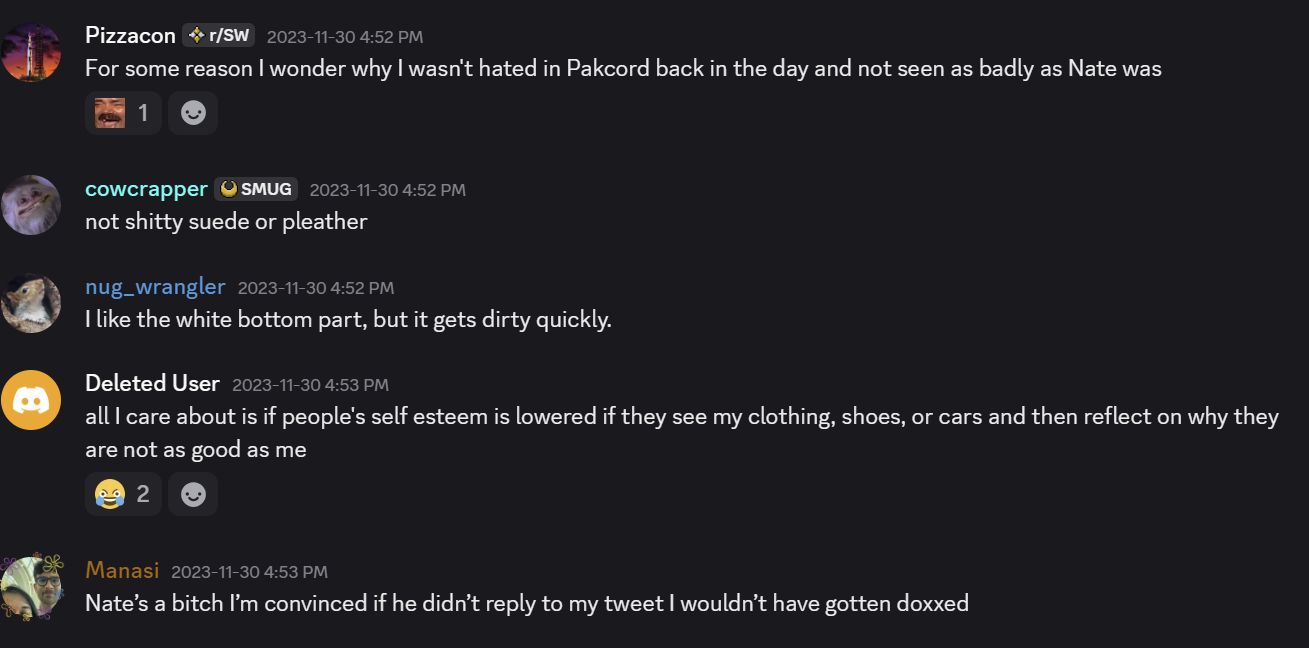Open Pizzacon's username profile
Viewport: 1309px width, 648px height.
click(130, 36)
